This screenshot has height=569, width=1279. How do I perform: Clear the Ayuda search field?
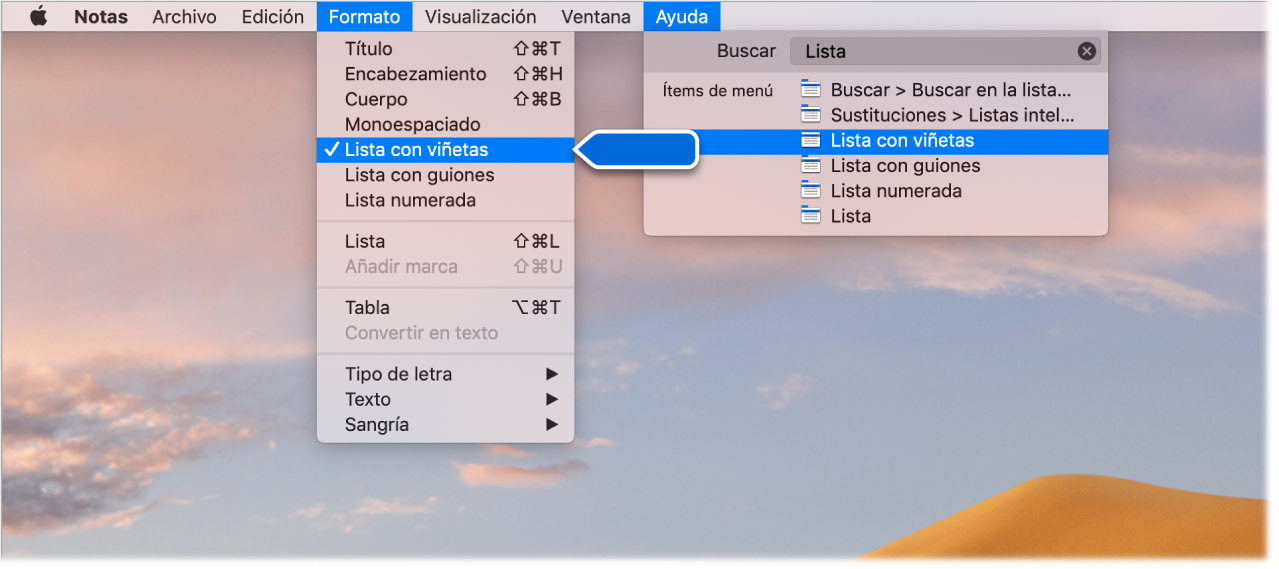pyautogui.click(x=1086, y=52)
